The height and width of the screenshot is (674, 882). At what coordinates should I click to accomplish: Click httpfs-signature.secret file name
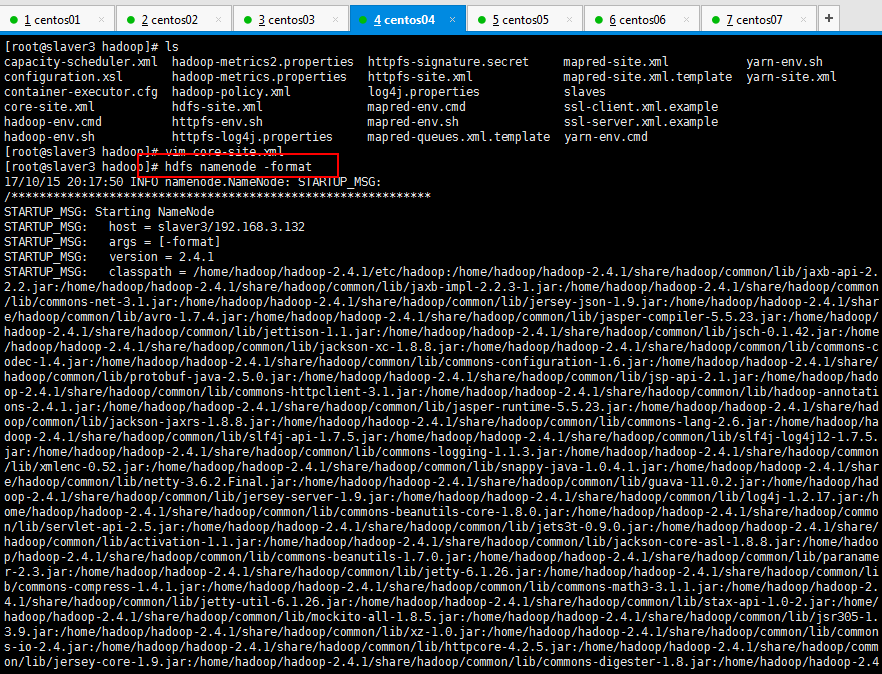click(448, 62)
